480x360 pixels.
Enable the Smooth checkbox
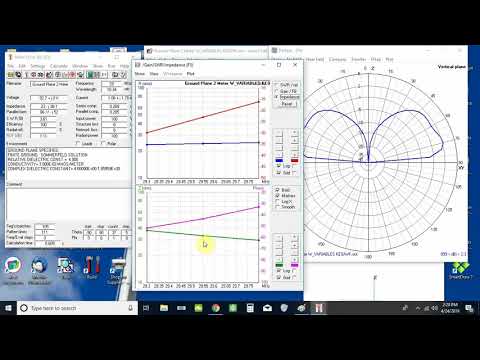point(277,207)
